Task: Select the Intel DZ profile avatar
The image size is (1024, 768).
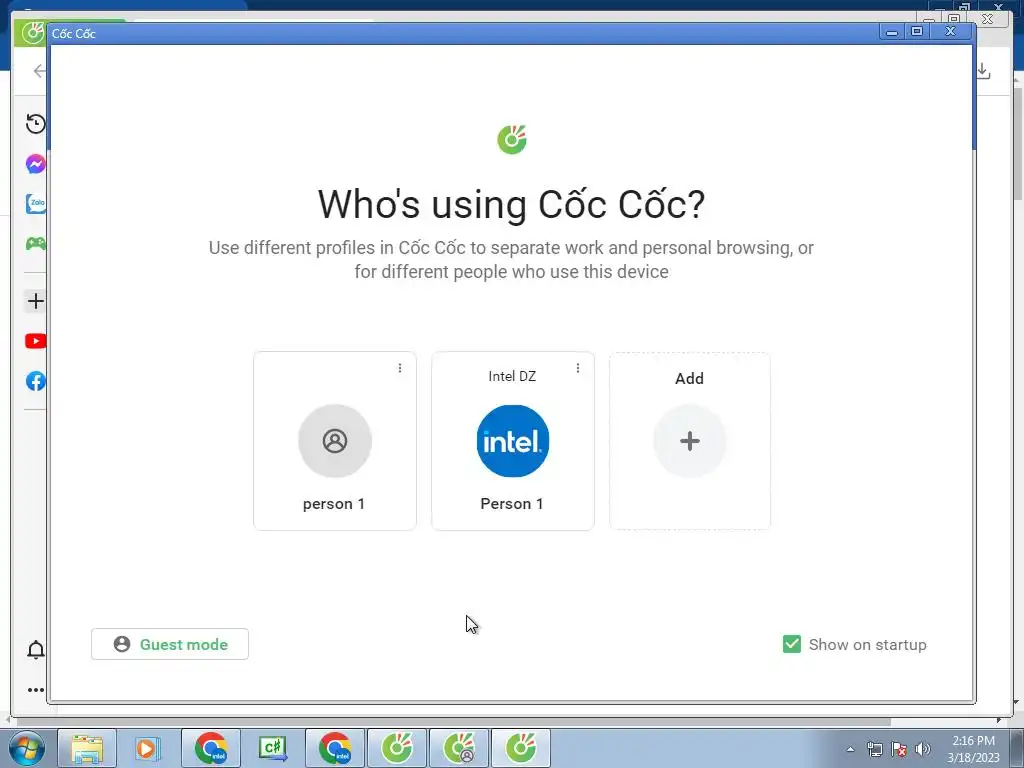Action: tap(513, 441)
